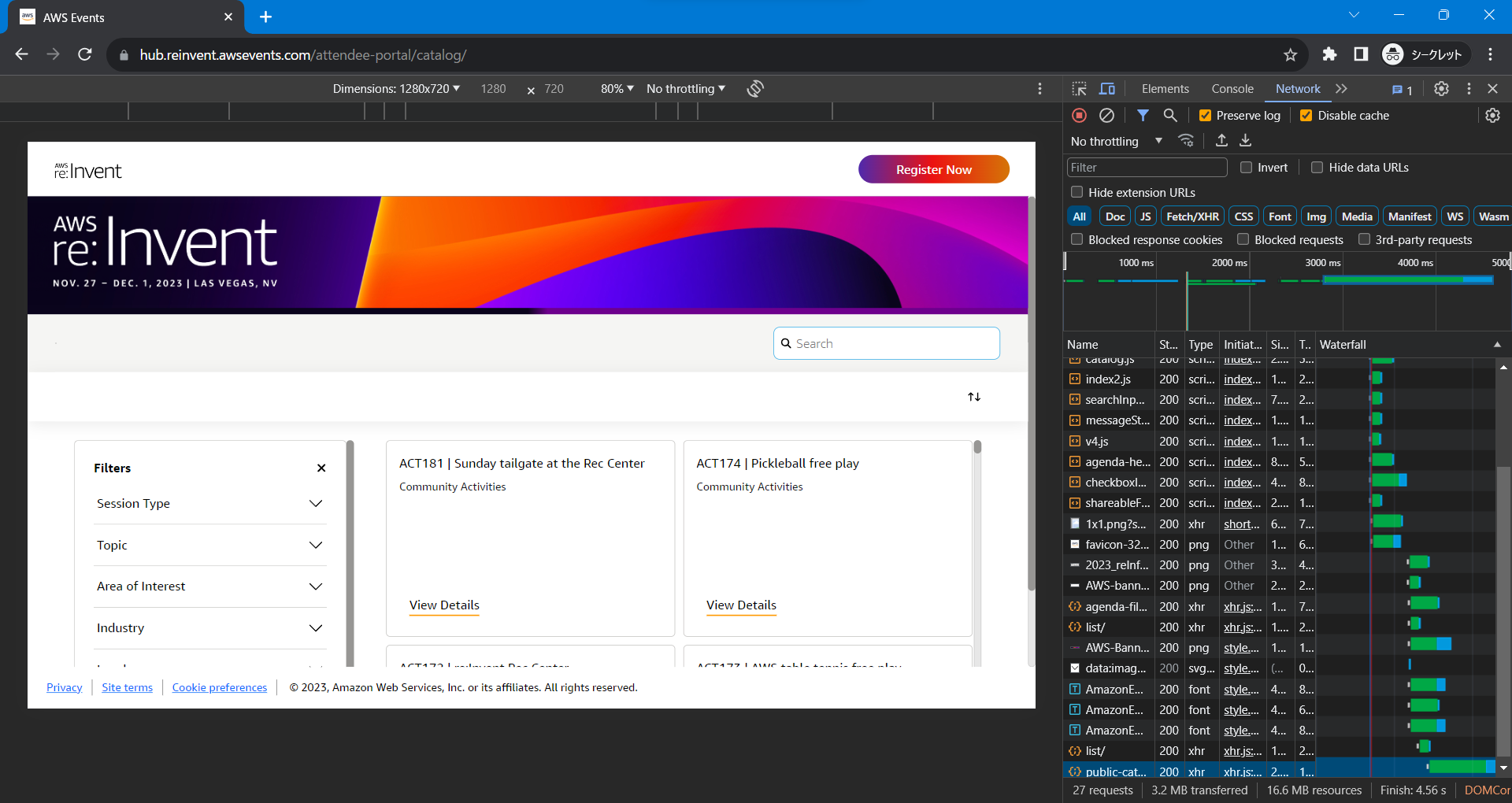Open DevTools settings gear
Image resolution: width=1512 pixels, height=803 pixels.
[1441, 89]
